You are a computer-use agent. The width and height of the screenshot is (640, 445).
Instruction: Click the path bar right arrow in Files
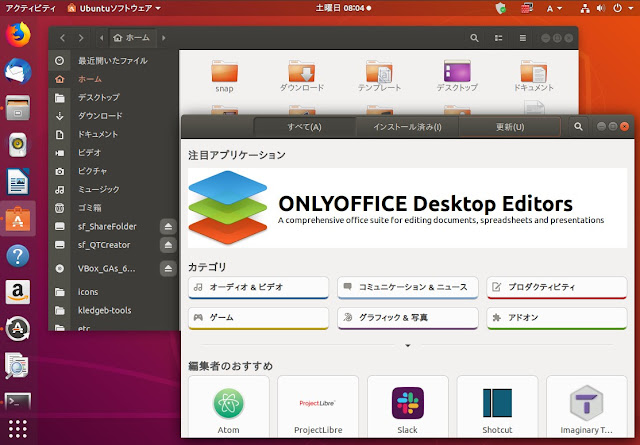164,38
